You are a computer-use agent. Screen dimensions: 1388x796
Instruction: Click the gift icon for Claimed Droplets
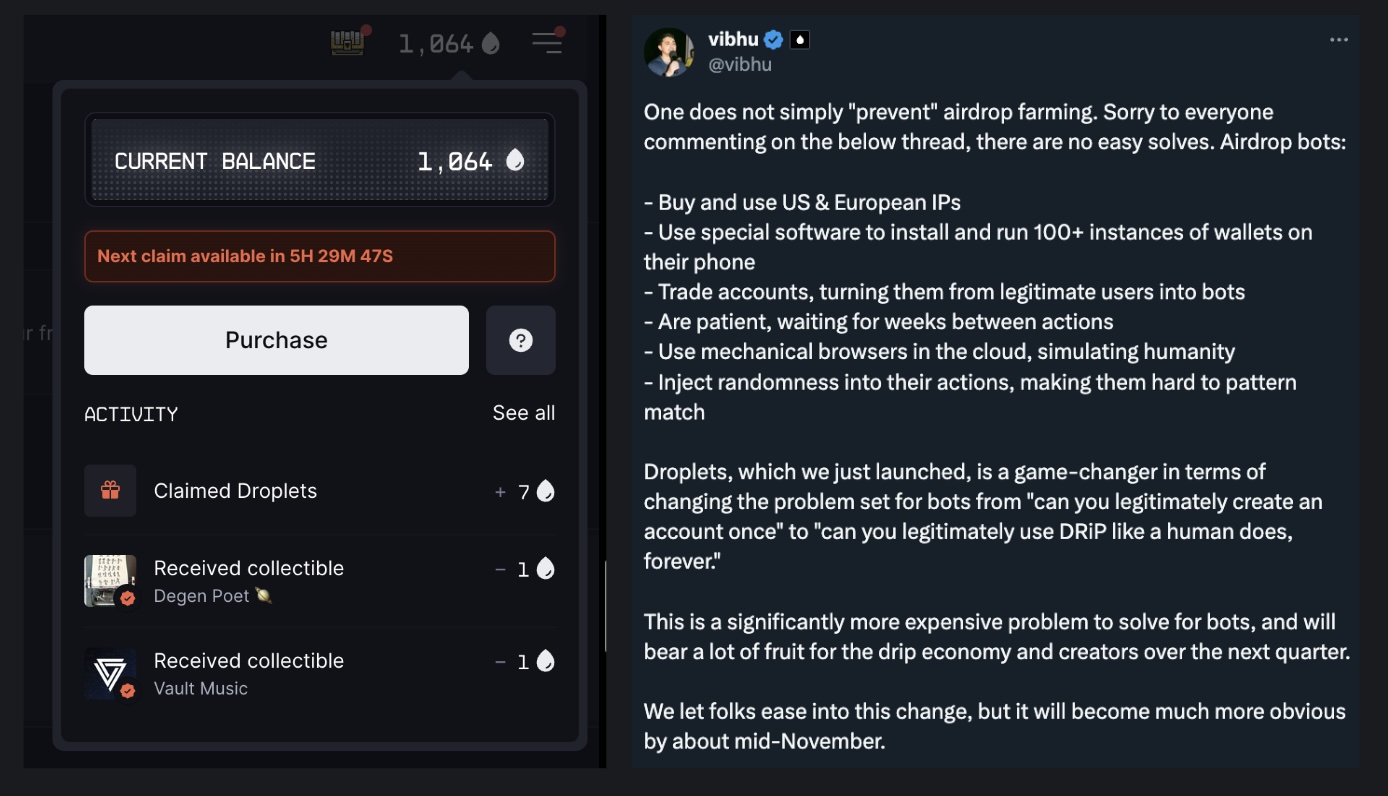[x=110, y=490]
